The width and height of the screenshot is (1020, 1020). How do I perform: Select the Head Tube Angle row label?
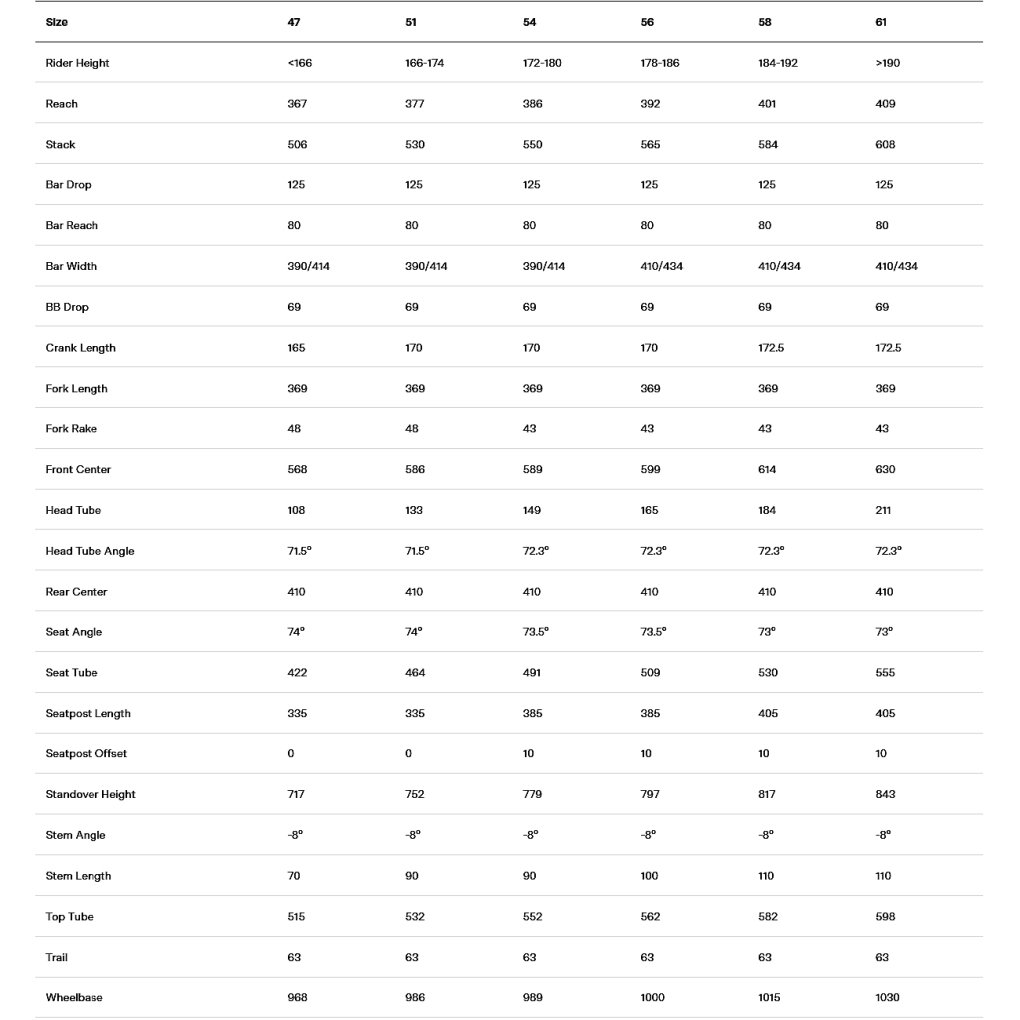pos(90,551)
